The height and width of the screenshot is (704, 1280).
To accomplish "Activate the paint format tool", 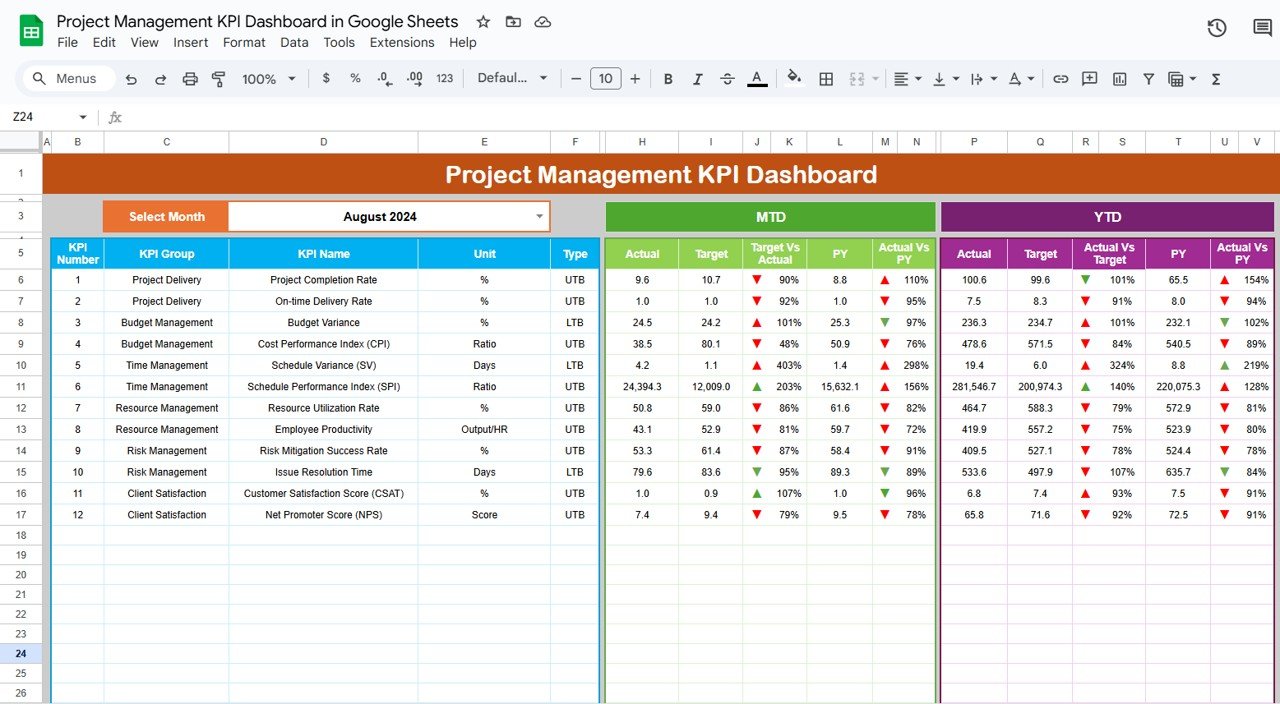I will coord(219,79).
